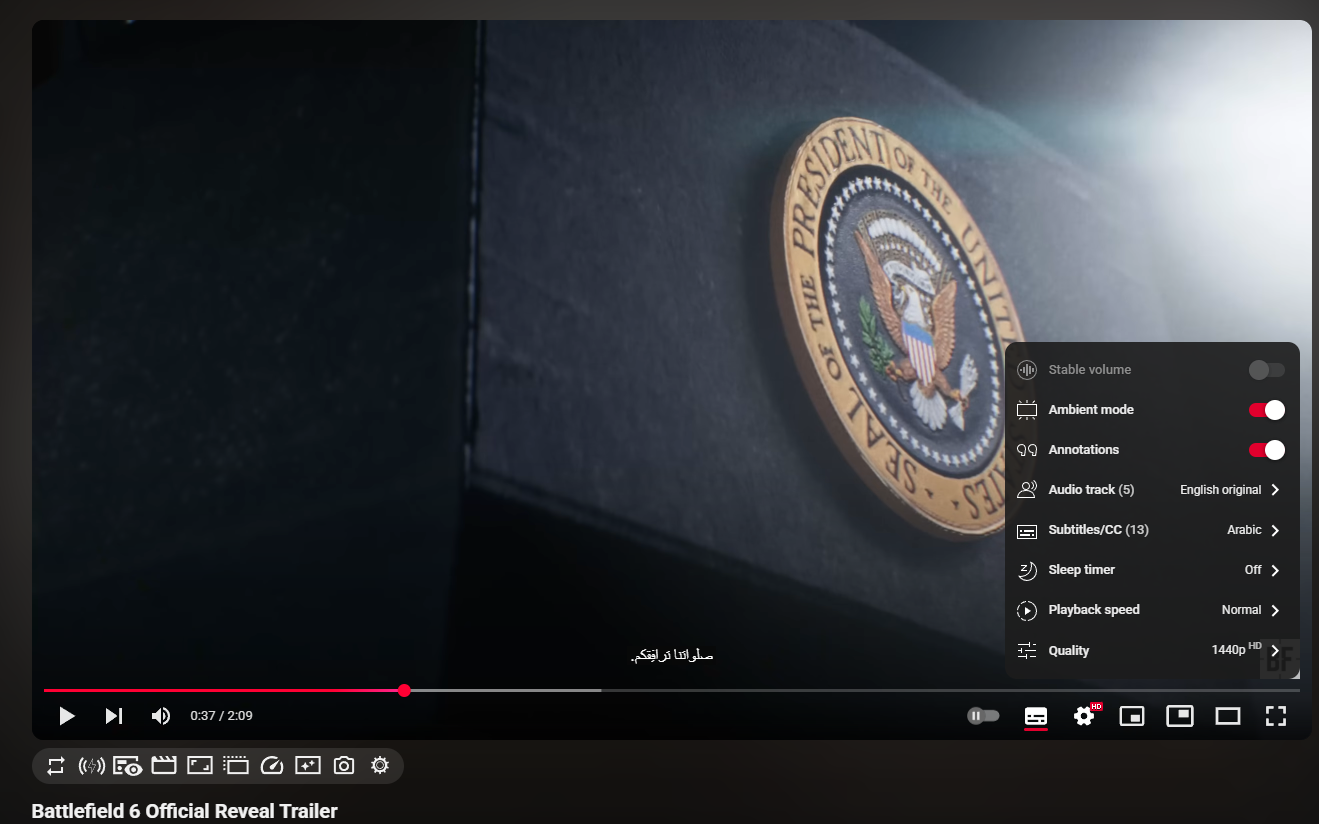Select the sleep timer Off value
Image resolution: width=1319 pixels, height=824 pixels.
1253,570
